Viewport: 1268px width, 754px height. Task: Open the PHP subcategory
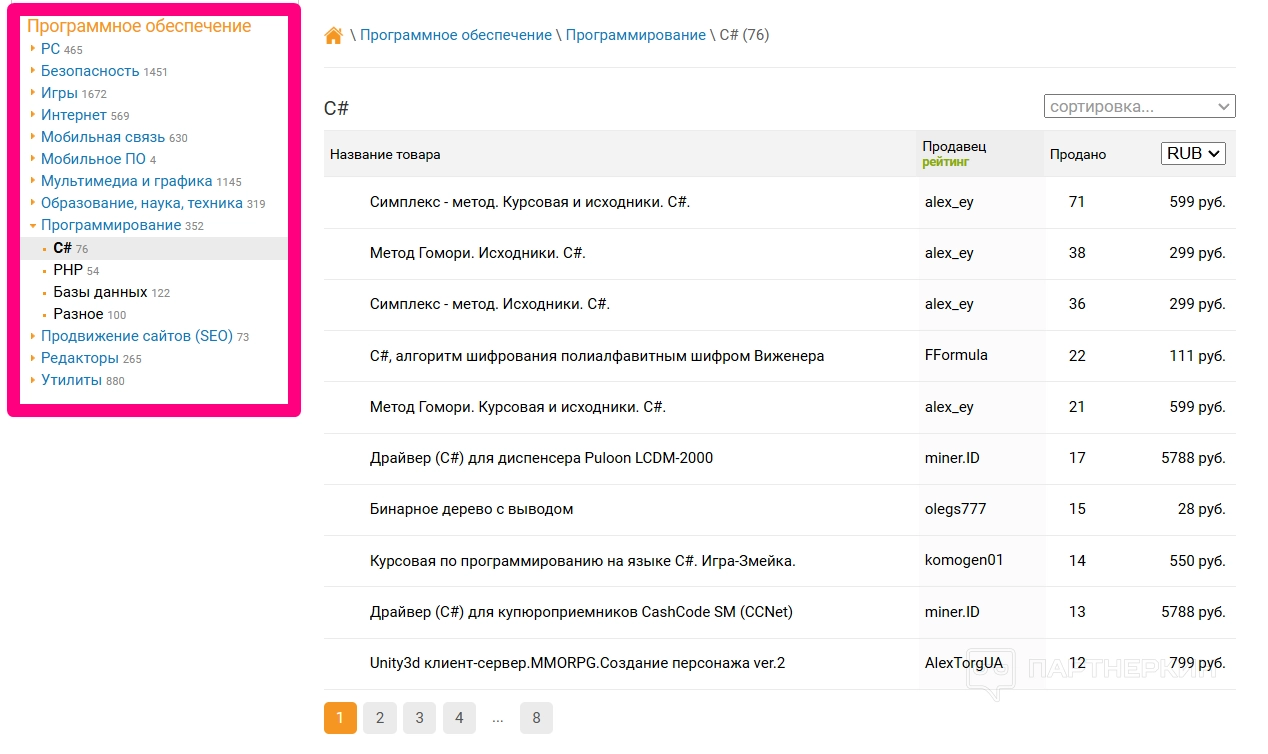68,270
